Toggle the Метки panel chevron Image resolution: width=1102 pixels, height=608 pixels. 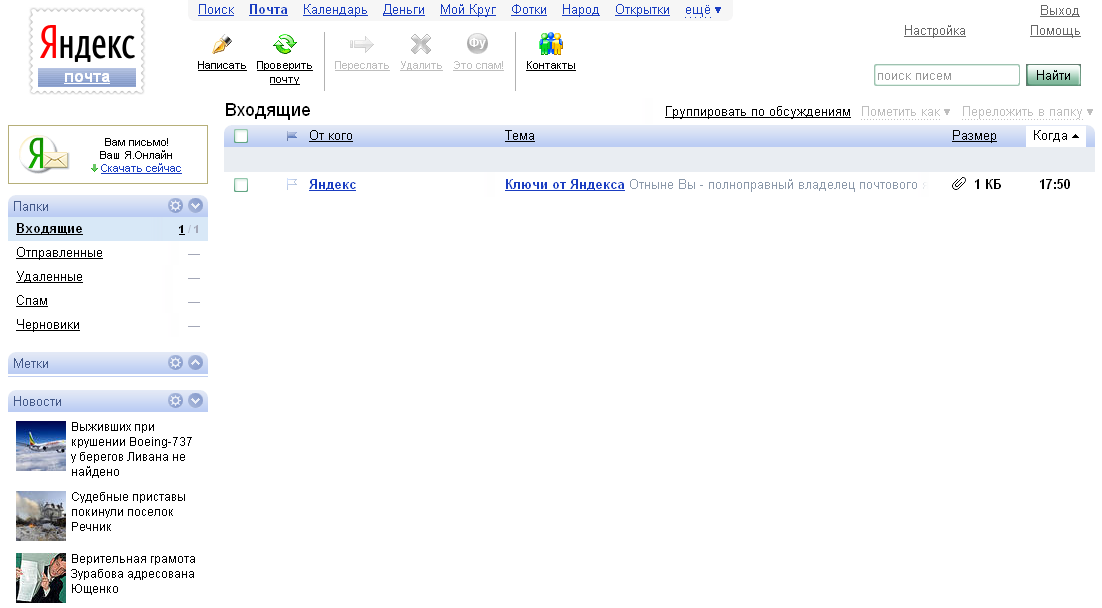pos(195,363)
